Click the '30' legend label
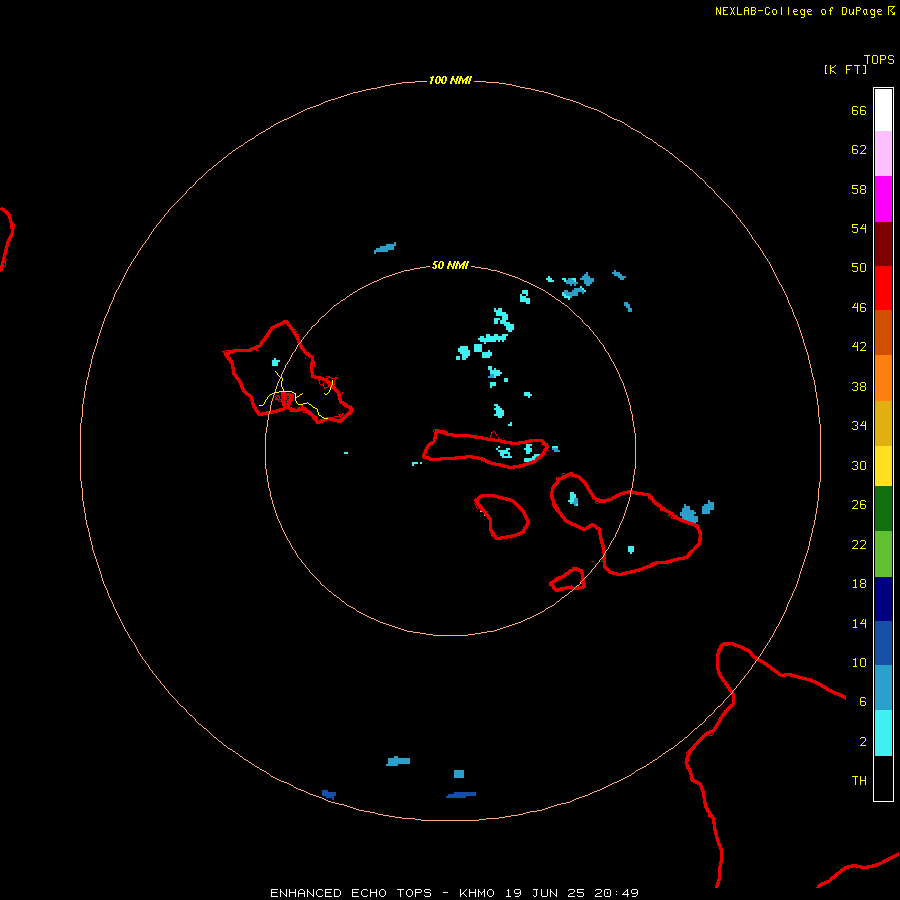This screenshot has width=900, height=900. click(859, 465)
